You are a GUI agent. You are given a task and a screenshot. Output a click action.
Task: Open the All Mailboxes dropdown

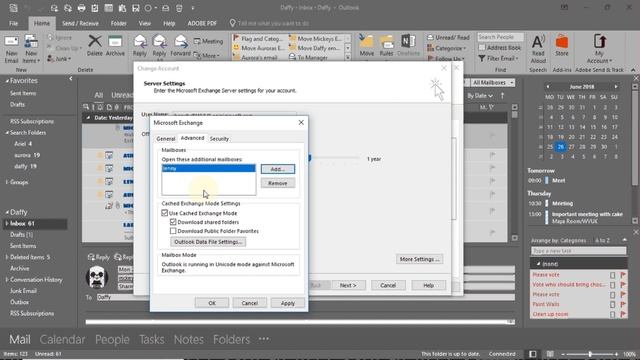493,82
